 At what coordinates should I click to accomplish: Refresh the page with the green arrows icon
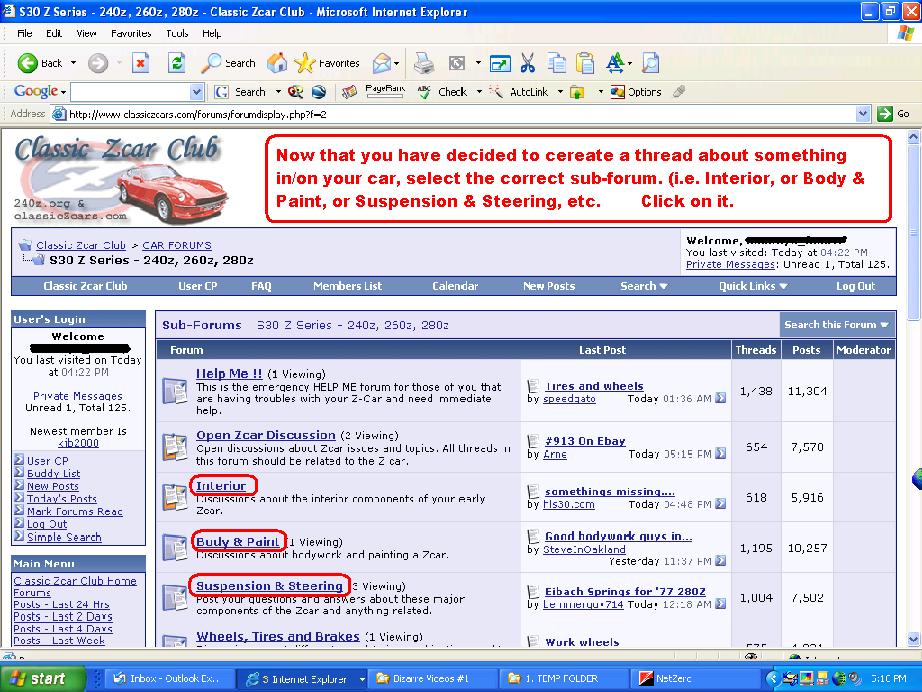click(176, 62)
